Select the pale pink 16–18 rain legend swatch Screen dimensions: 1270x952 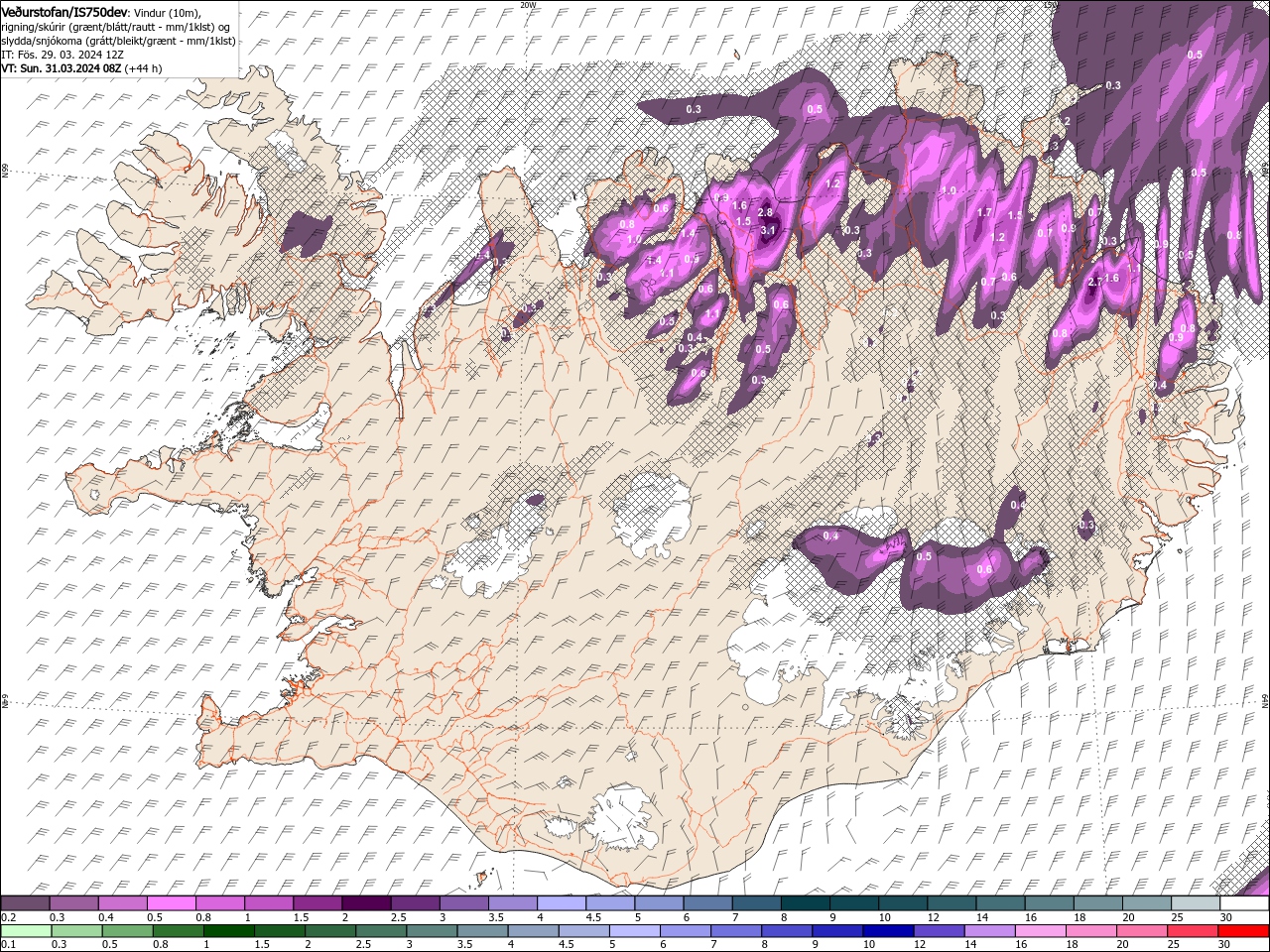click(x=1041, y=931)
